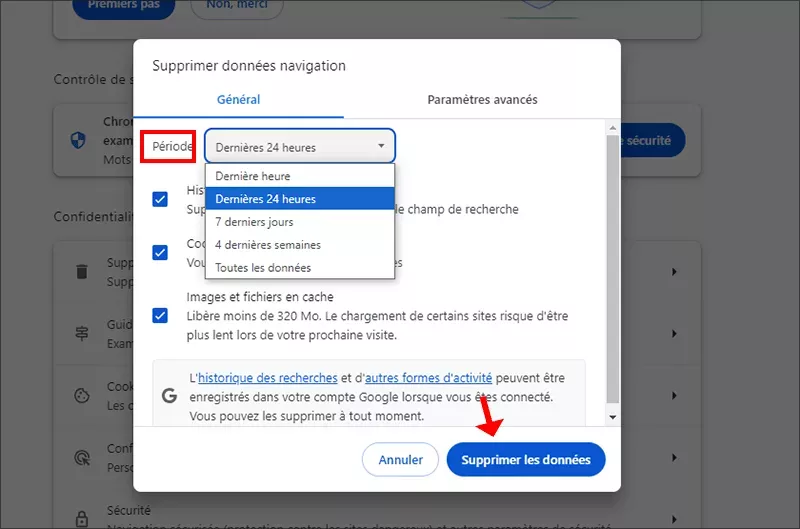The image size is (800, 529).
Task: Click the trash icon in settings list
Action: click(x=82, y=271)
